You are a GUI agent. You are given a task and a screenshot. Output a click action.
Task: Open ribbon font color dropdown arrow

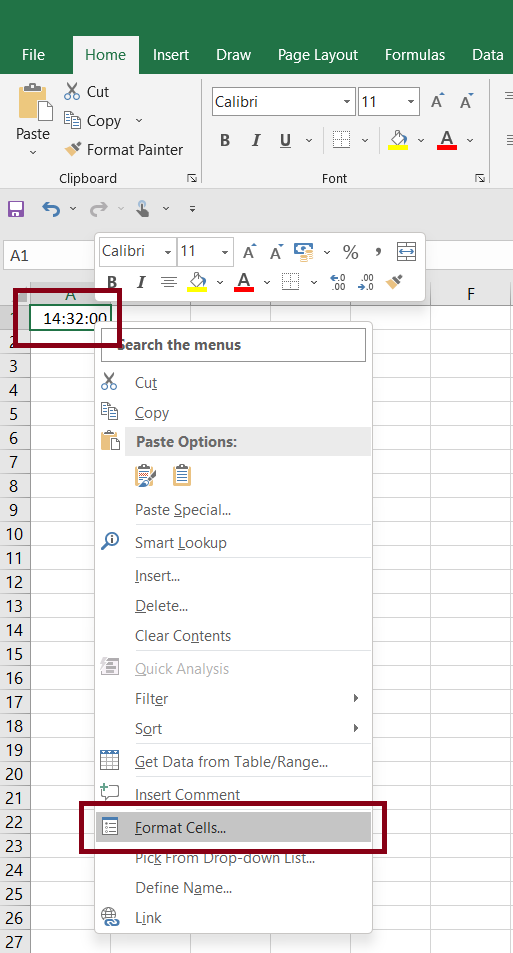tap(470, 140)
